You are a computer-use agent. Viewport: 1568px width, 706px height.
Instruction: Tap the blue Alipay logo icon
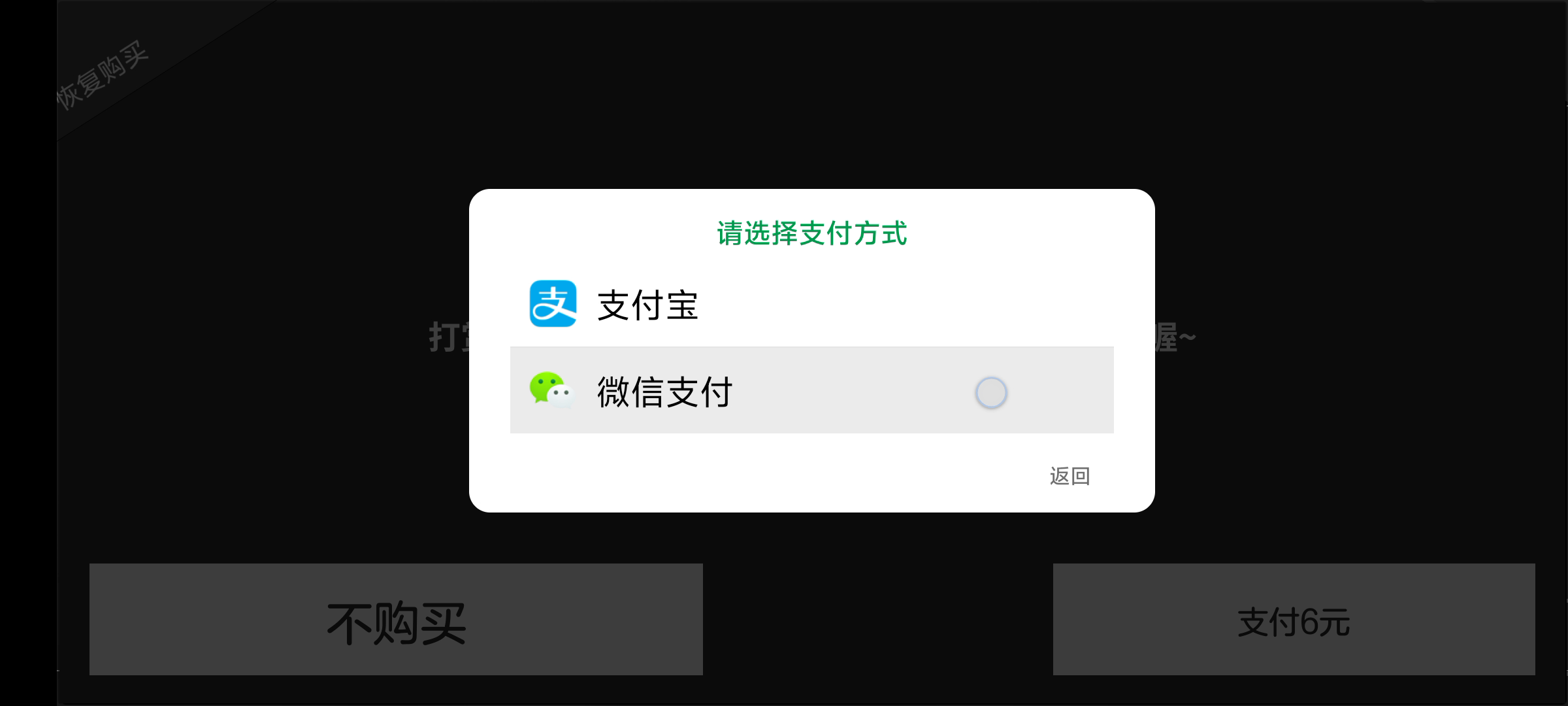coord(553,303)
